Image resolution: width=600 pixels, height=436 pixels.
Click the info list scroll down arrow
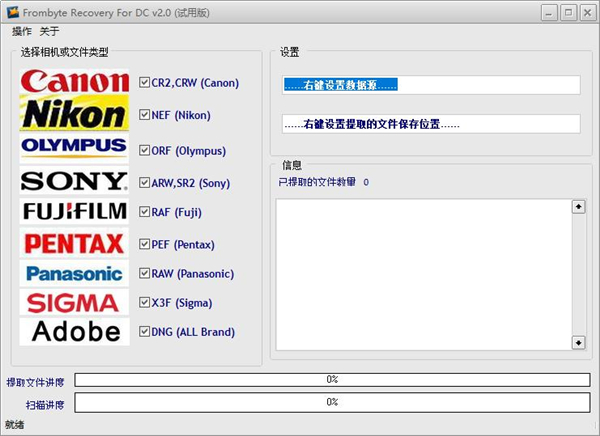pyautogui.click(x=578, y=342)
